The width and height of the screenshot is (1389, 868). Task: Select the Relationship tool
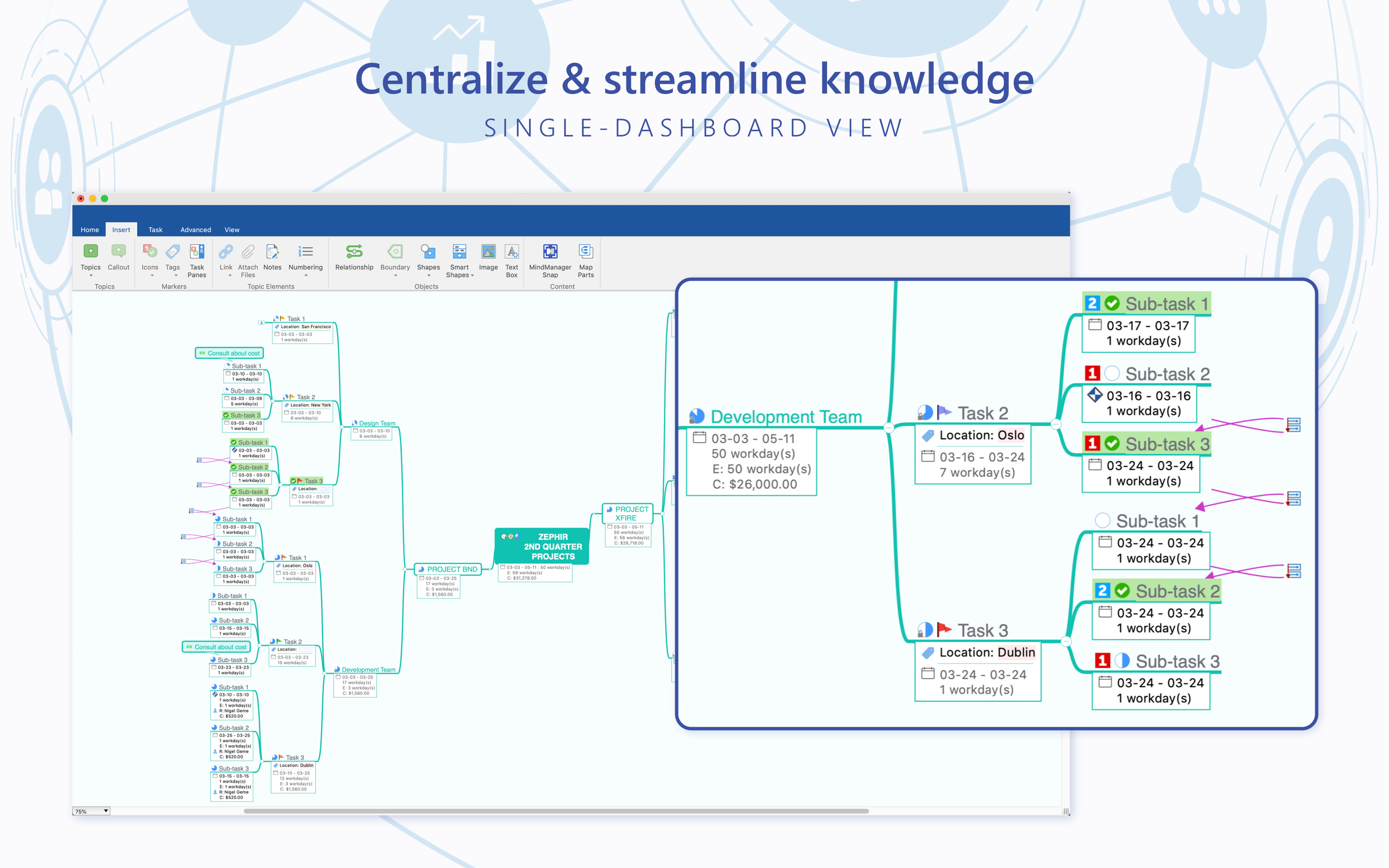point(354,251)
